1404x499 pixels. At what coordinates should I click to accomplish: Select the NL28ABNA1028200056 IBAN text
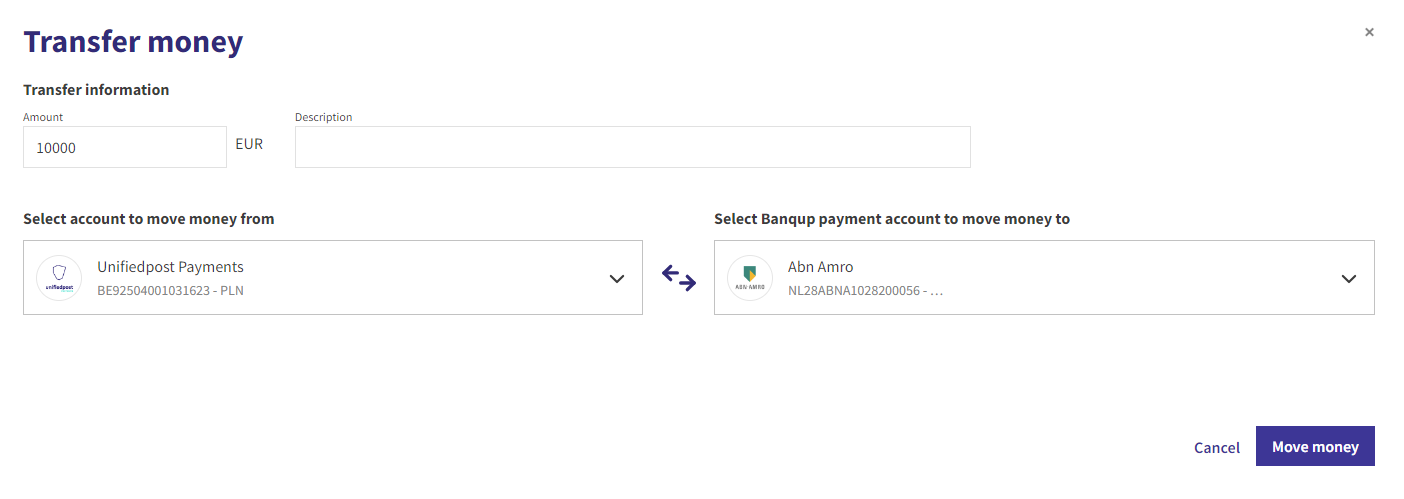(x=854, y=291)
